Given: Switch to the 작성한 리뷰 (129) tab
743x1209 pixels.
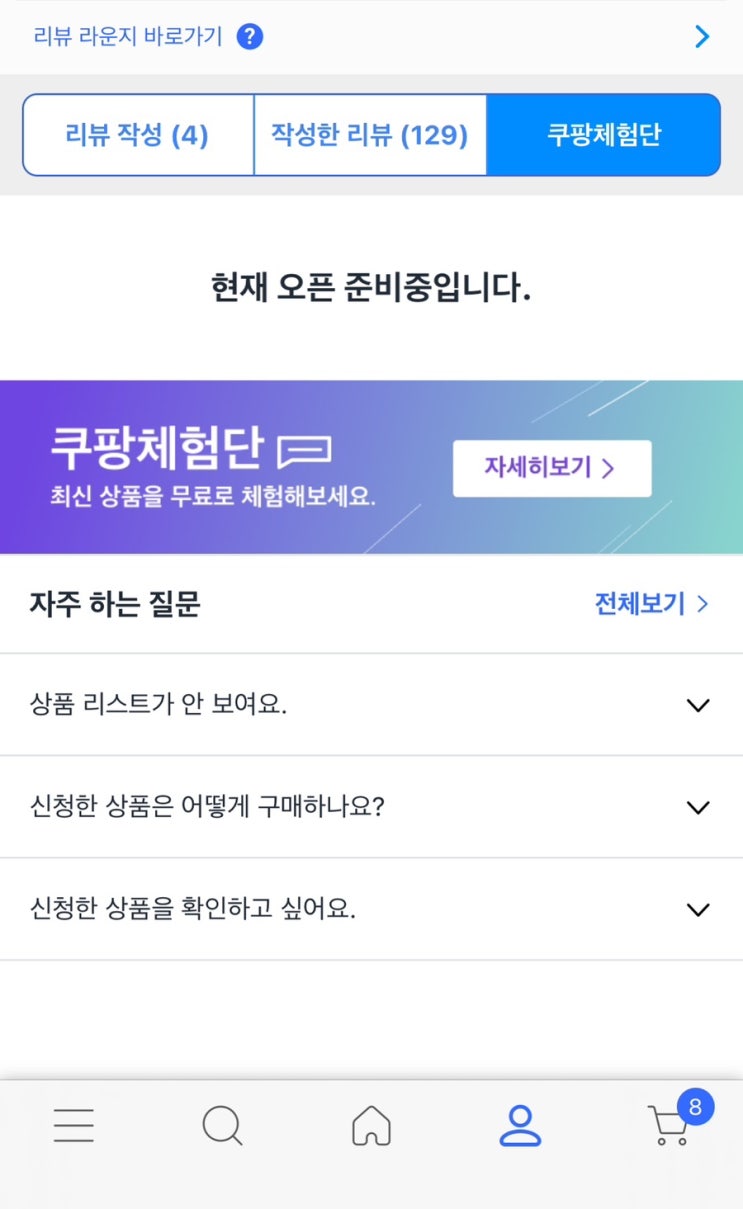Looking at the screenshot, I should 370,135.
